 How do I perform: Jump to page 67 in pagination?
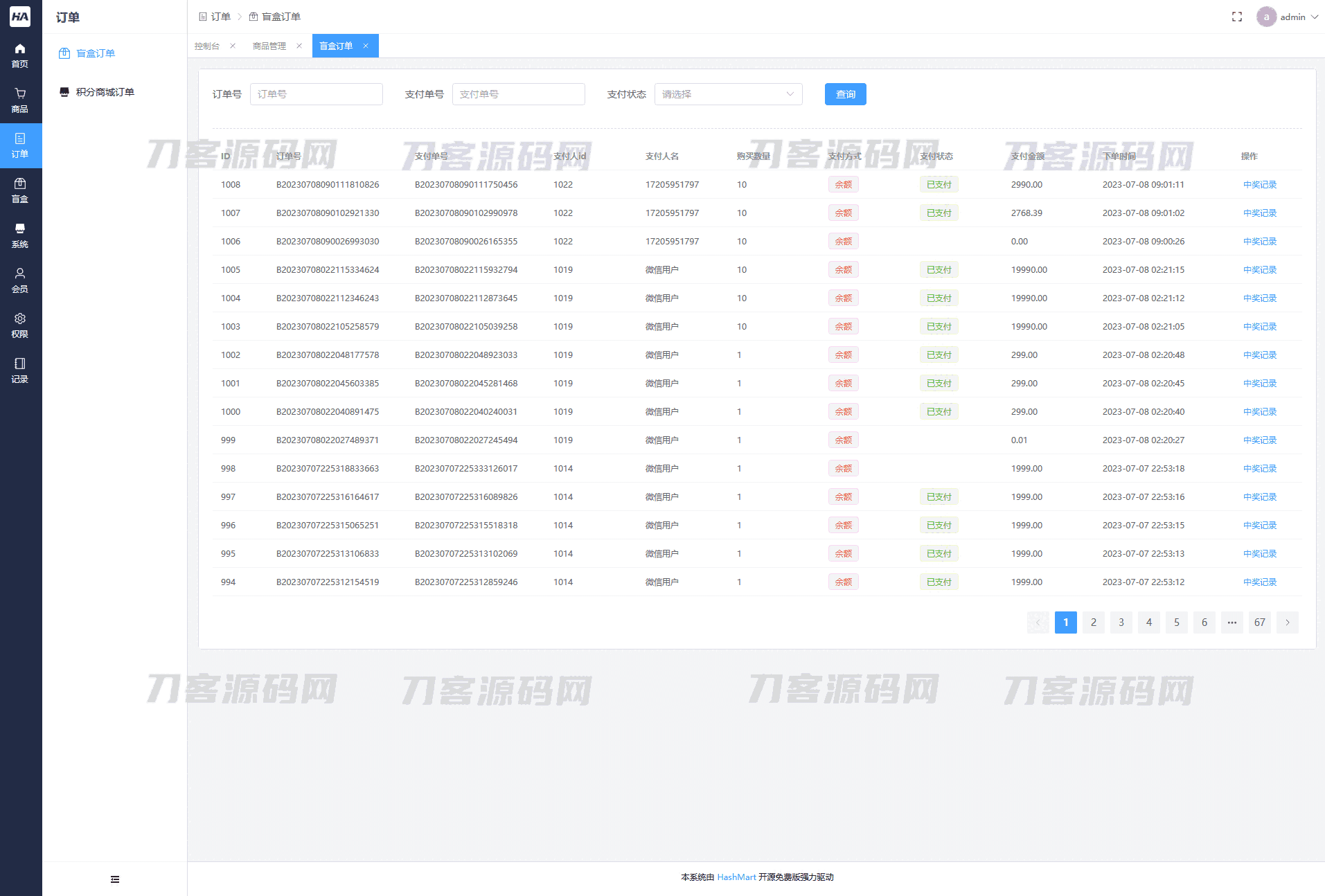coord(1259,622)
